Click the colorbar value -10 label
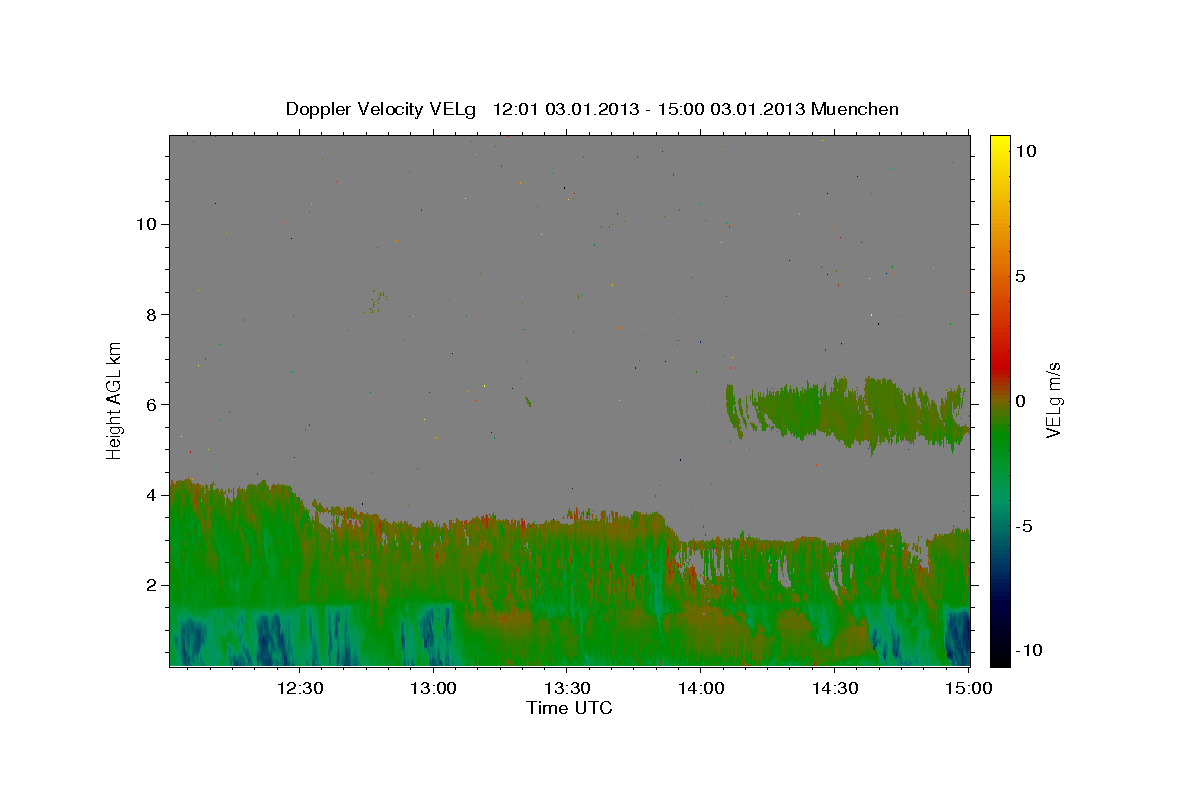The width and height of the screenshot is (1200, 800). point(1027,651)
